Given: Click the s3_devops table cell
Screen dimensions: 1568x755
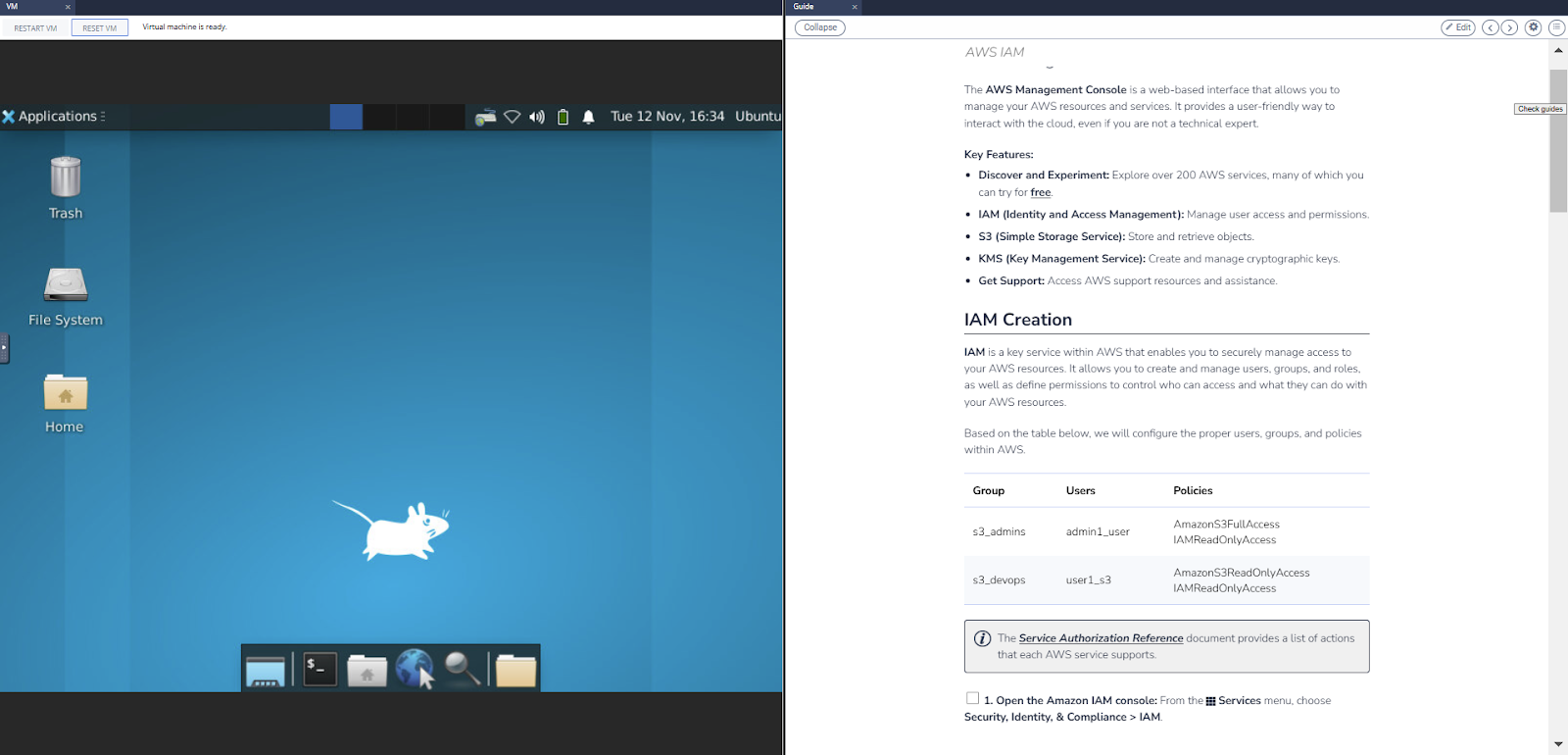Looking at the screenshot, I should click(999, 579).
